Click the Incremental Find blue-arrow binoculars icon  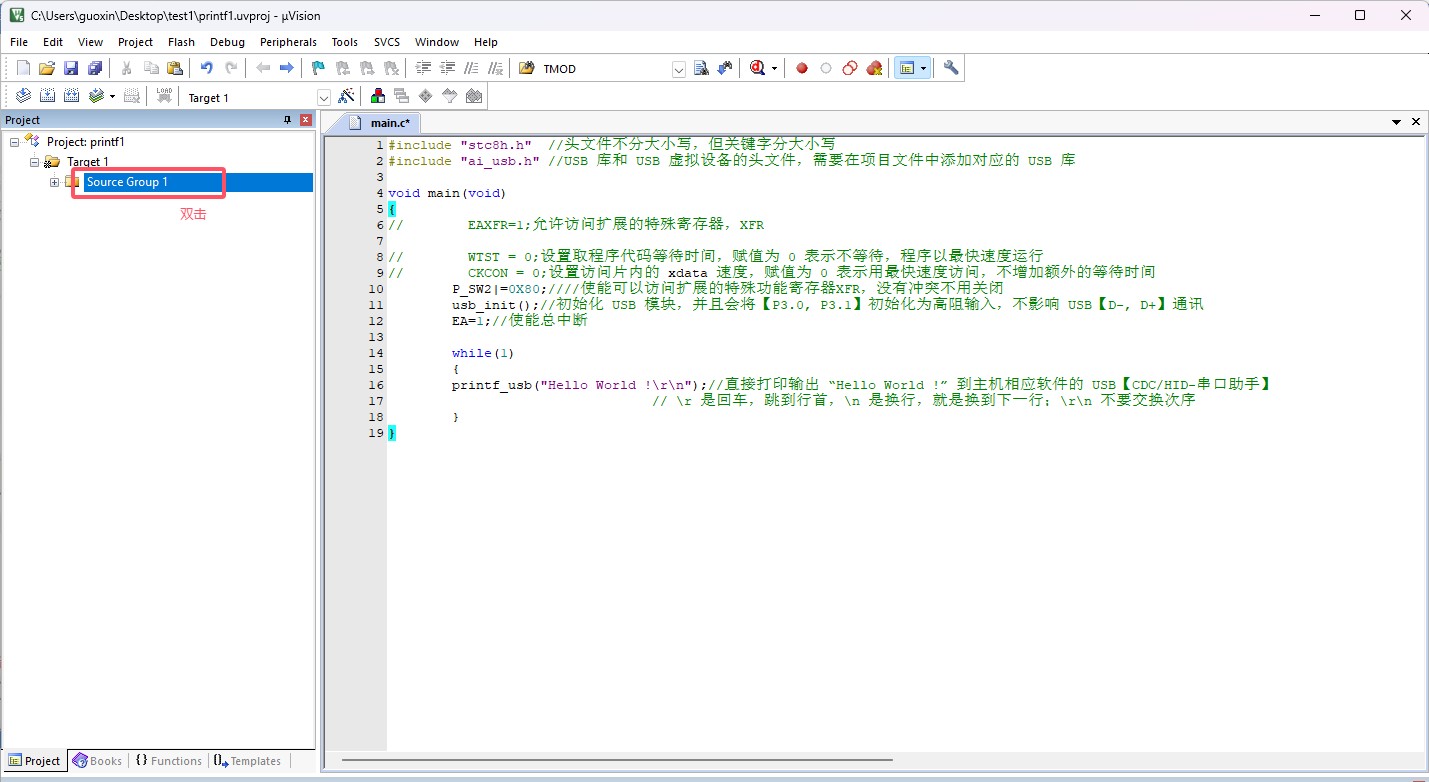point(724,68)
